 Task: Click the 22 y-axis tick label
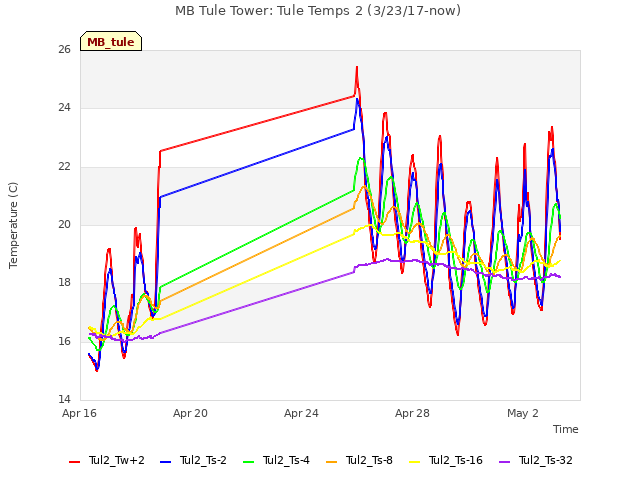coord(64,167)
